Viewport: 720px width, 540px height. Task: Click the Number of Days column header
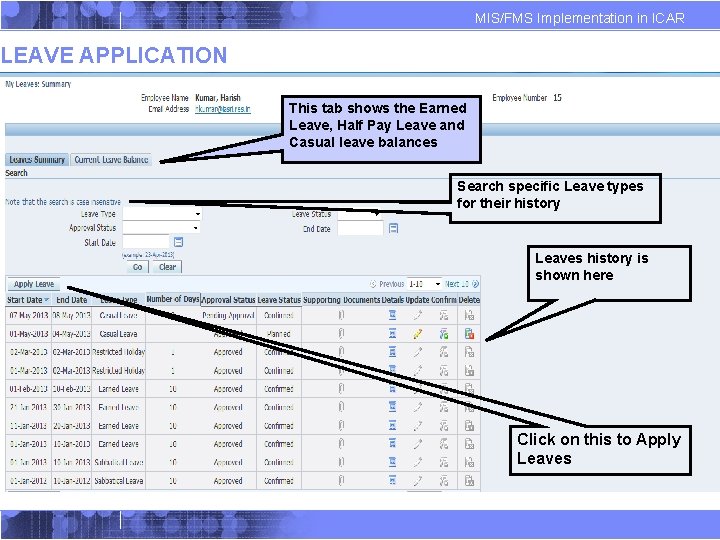tap(173, 299)
